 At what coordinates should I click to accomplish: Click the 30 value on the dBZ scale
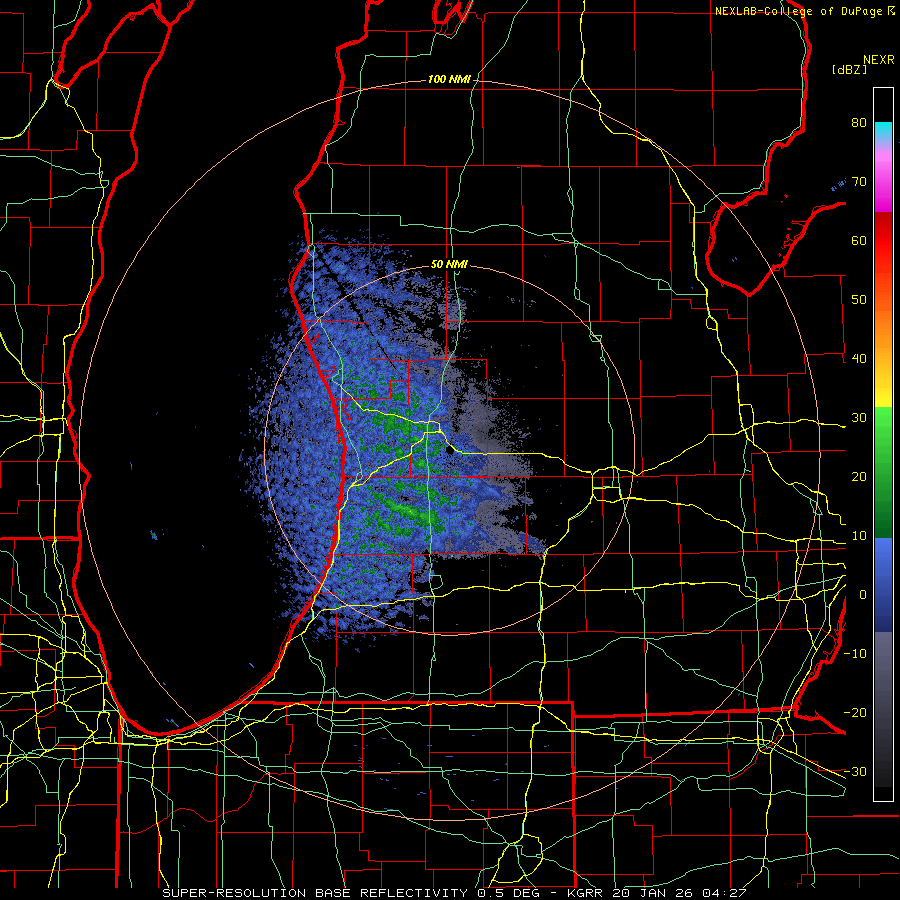[859, 418]
